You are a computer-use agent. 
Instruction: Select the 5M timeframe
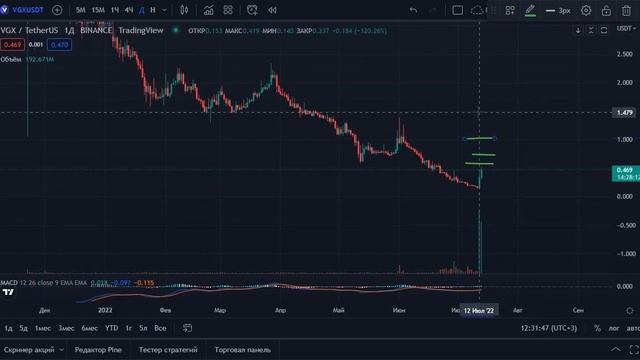[80, 10]
